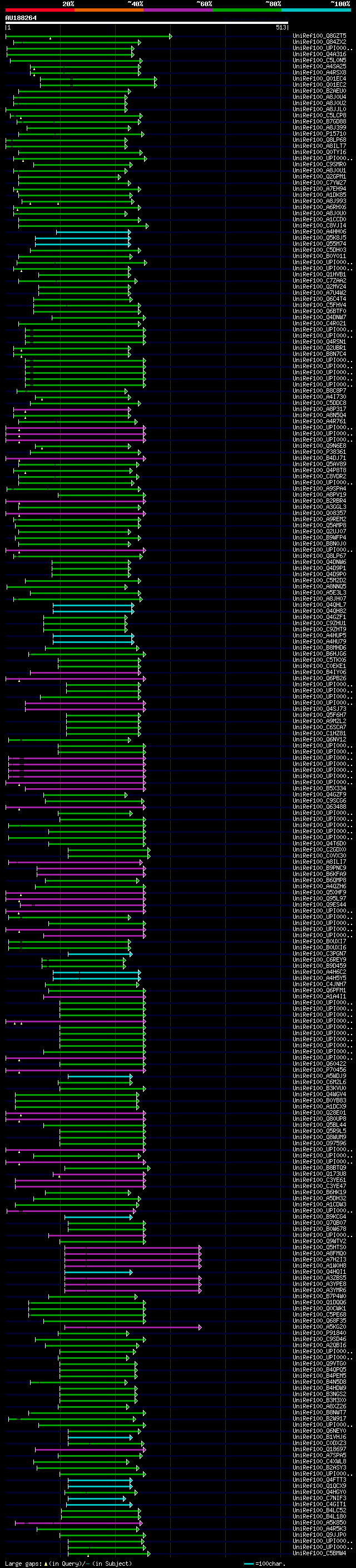Click the cyan ~100% identity legend segment
This screenshot has height=1568, width=356.
pos(316,11)
